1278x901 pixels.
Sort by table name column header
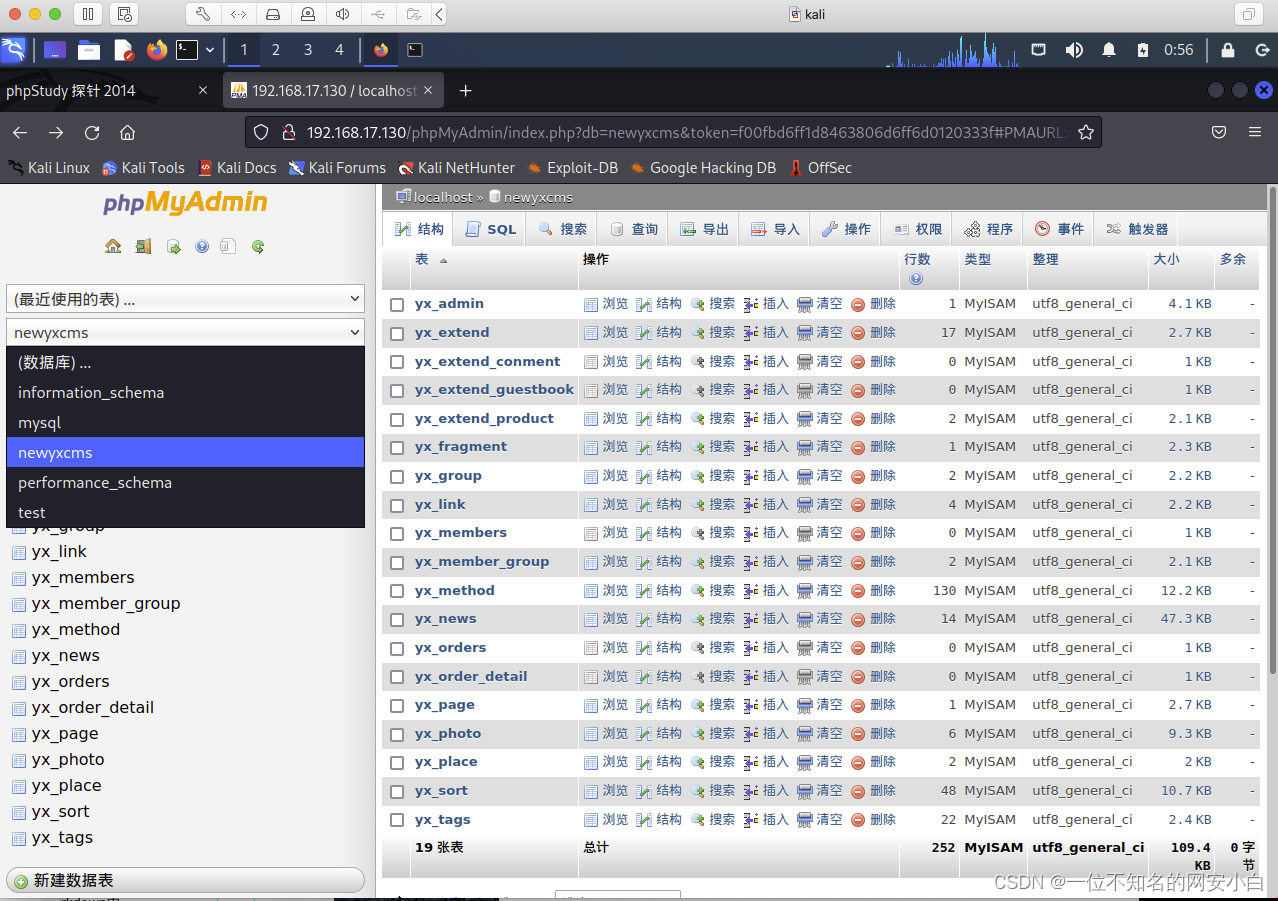[422, 259]
